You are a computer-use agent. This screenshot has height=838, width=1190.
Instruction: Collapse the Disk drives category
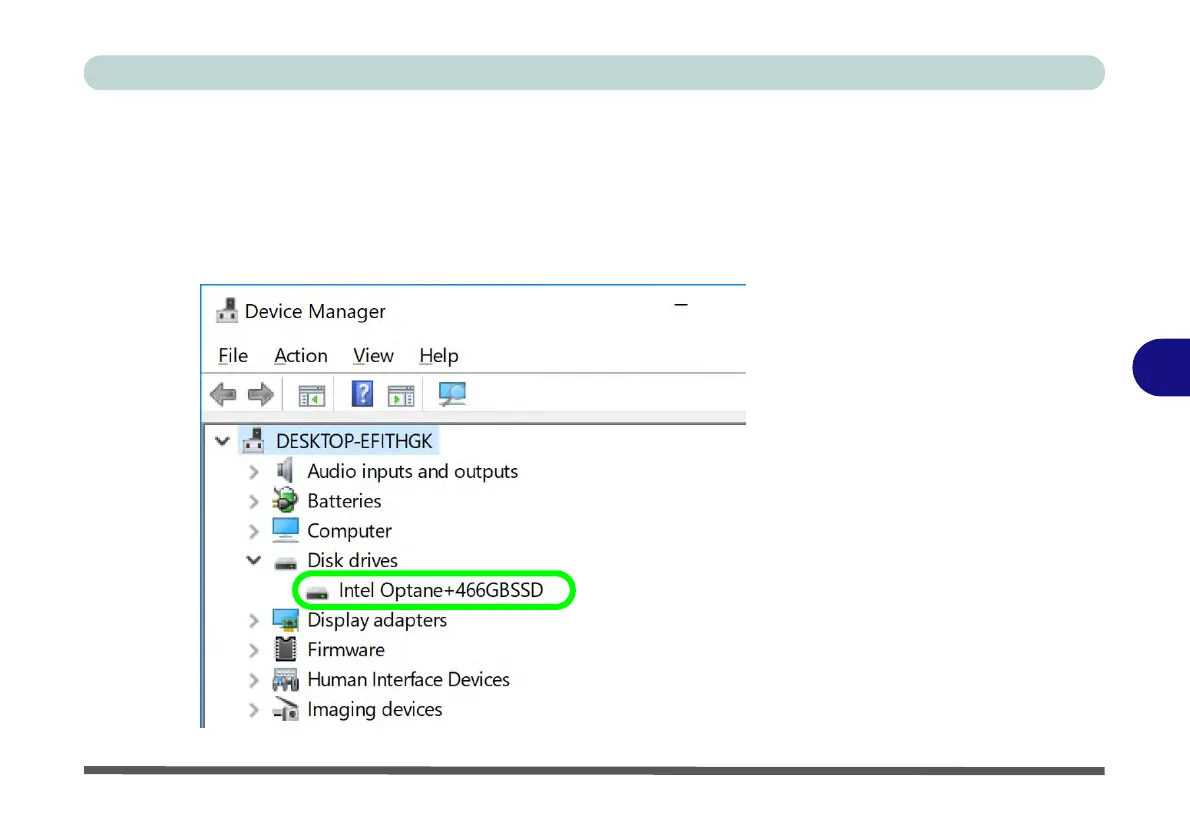point(253,561)
